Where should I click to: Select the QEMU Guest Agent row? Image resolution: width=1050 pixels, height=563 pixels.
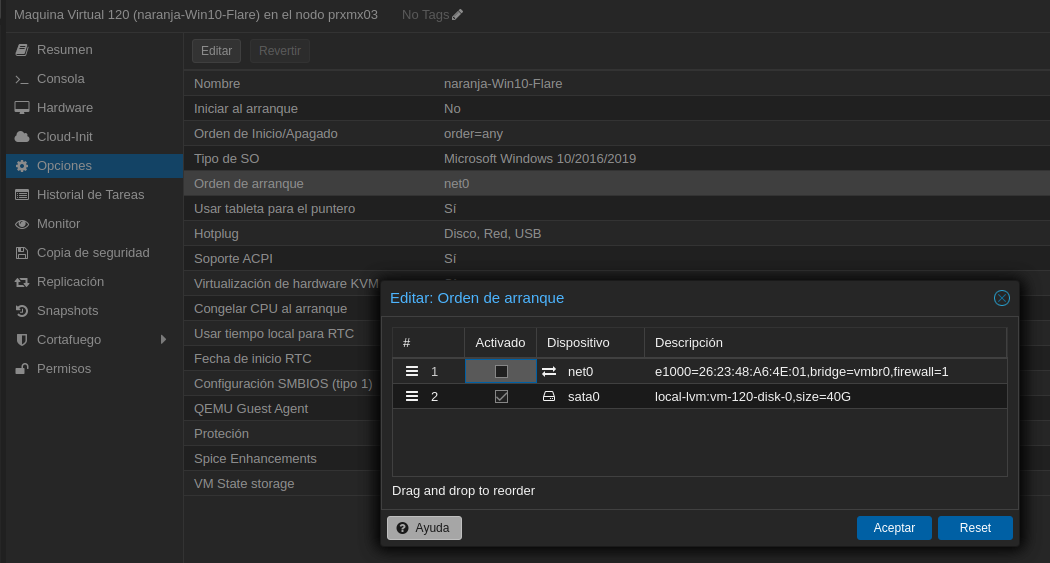point(282,408)
